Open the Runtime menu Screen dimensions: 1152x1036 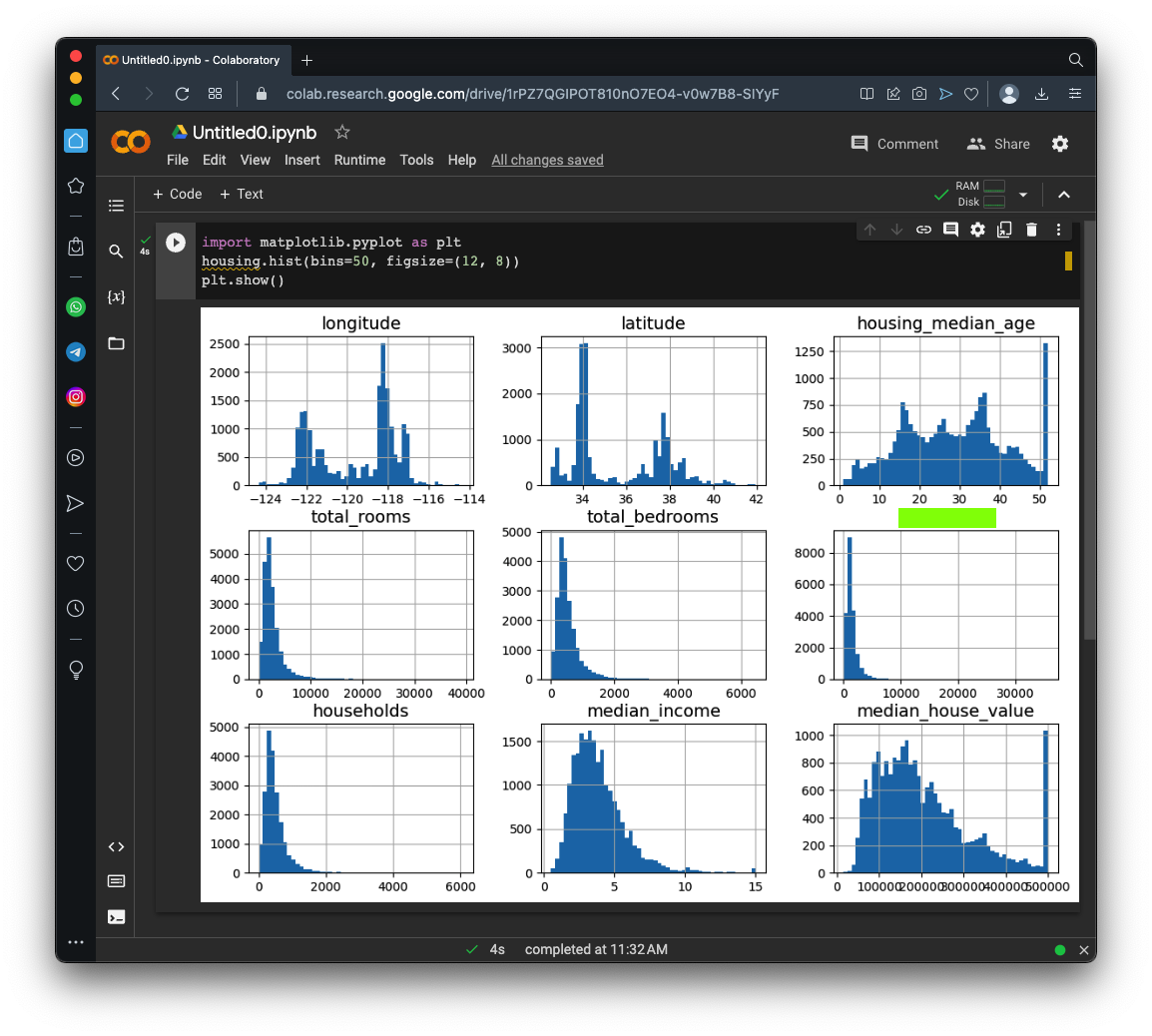pos(359,160)
